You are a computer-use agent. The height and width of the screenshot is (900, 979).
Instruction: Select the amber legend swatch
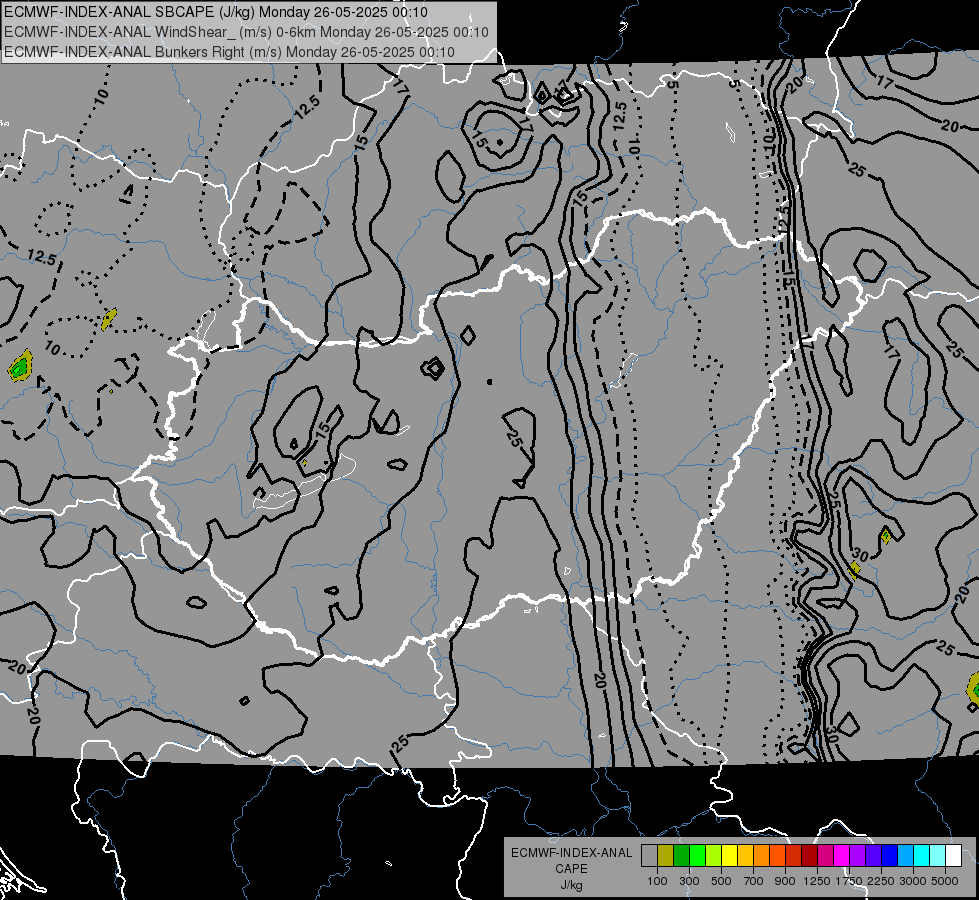pos(745,856)
